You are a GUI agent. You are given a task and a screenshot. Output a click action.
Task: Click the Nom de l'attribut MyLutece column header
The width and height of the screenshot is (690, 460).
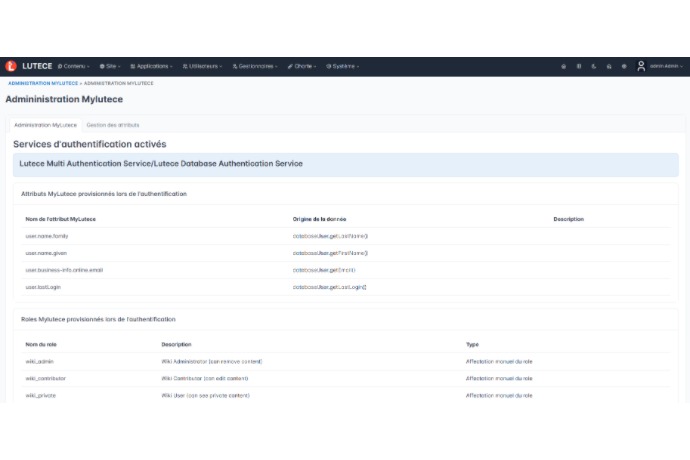pos(60,219)
